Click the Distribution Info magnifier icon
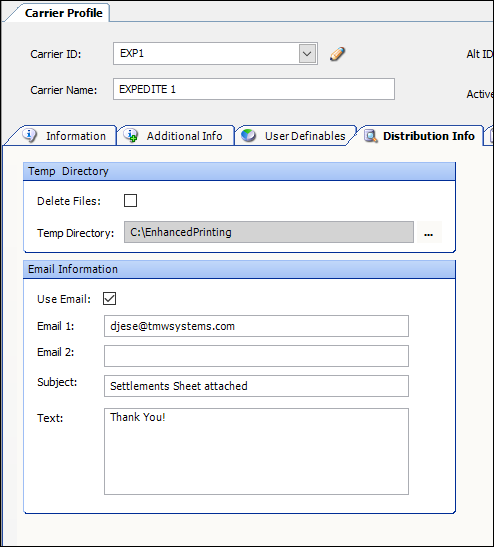Viewport: 494px width, 547px height. pyautogui.click(x=370, y=136)
